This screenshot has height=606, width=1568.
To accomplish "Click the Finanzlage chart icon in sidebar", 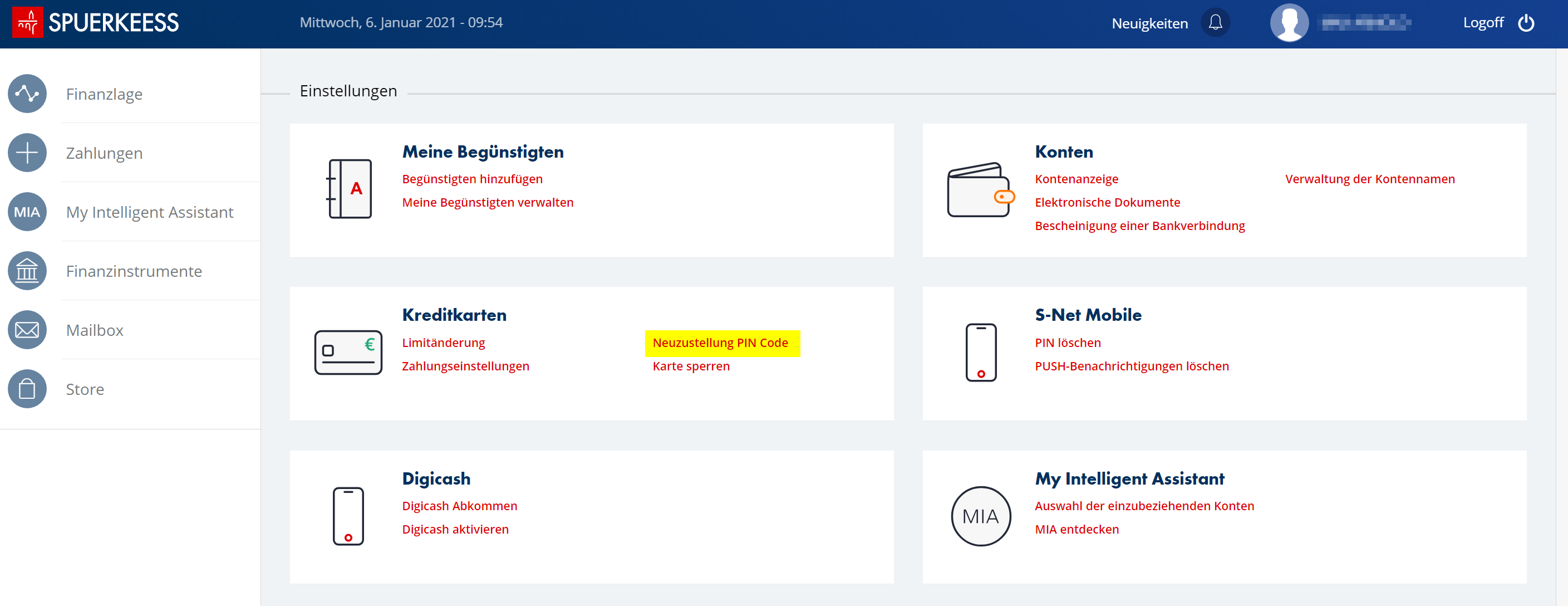I will coord(27,94).
